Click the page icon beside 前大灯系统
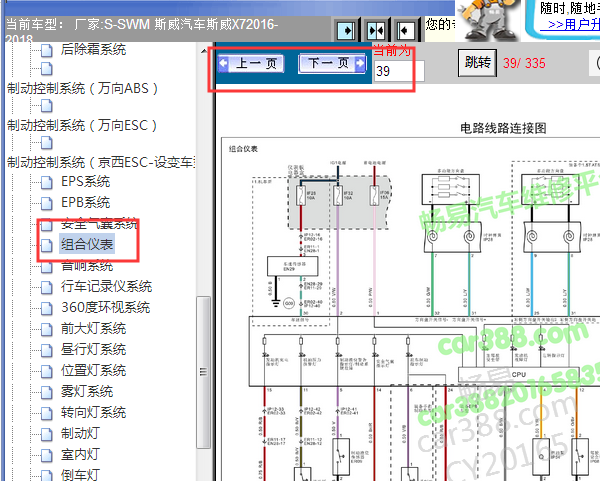Viewport: 600px width, 481px height. click(x=47, y=329)
